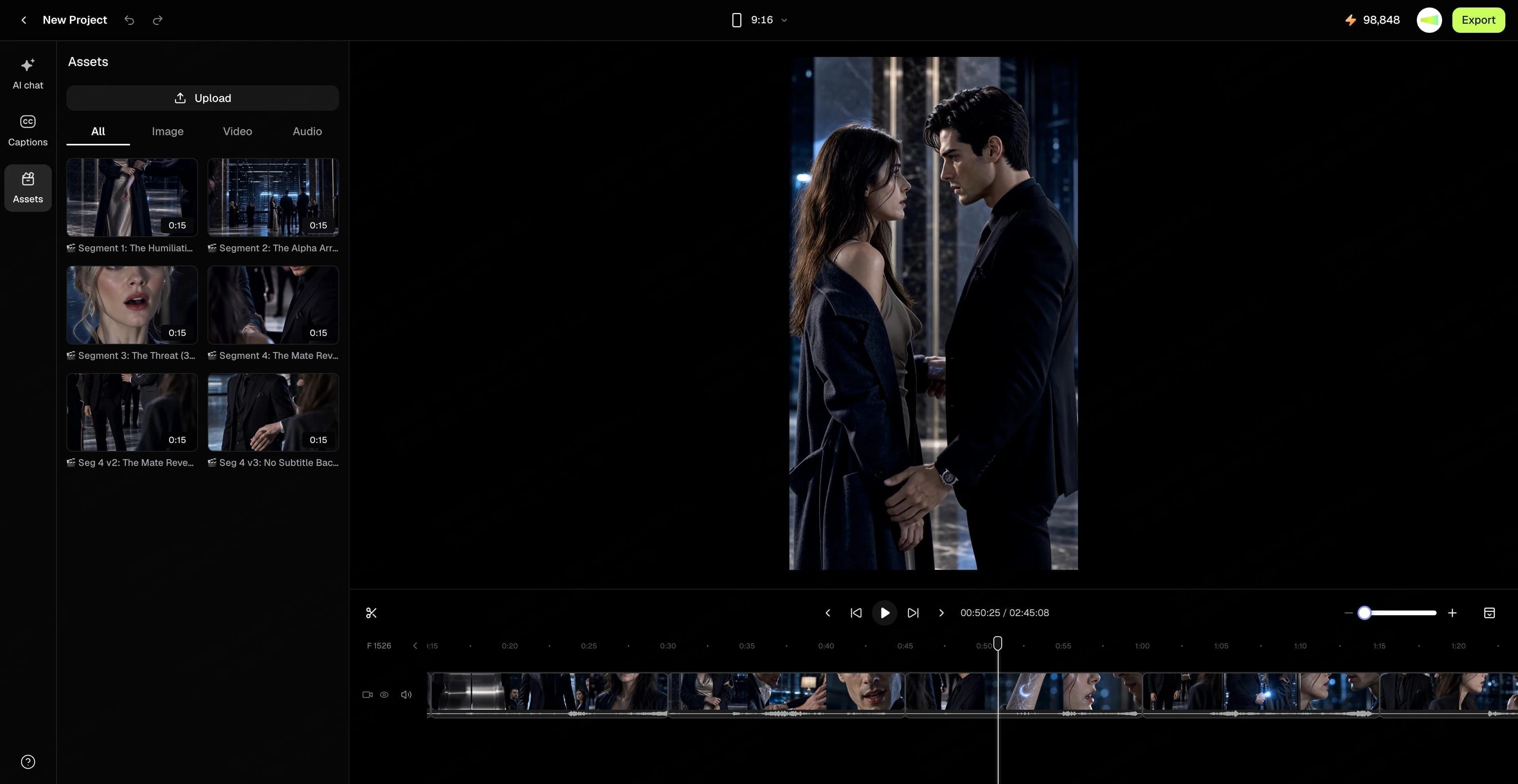Select the scissors split tool
The image size is (1518, 784).
(371, 613)
